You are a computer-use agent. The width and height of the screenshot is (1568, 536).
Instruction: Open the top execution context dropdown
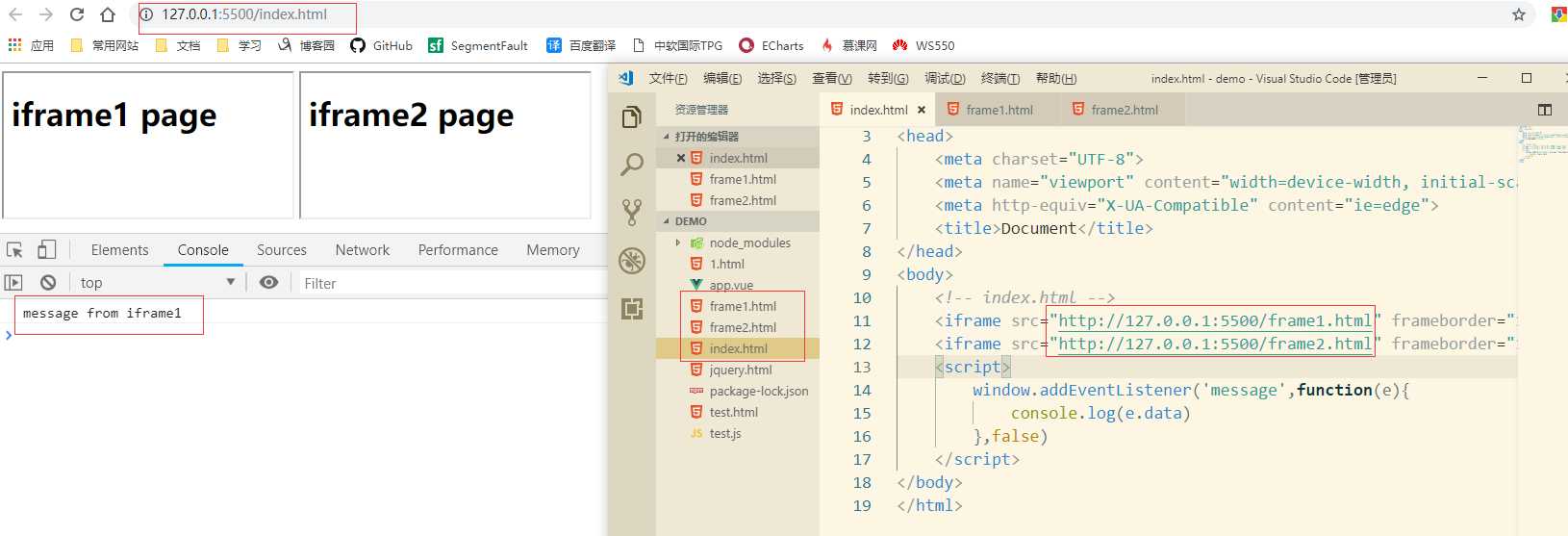(x=158, y=282)
